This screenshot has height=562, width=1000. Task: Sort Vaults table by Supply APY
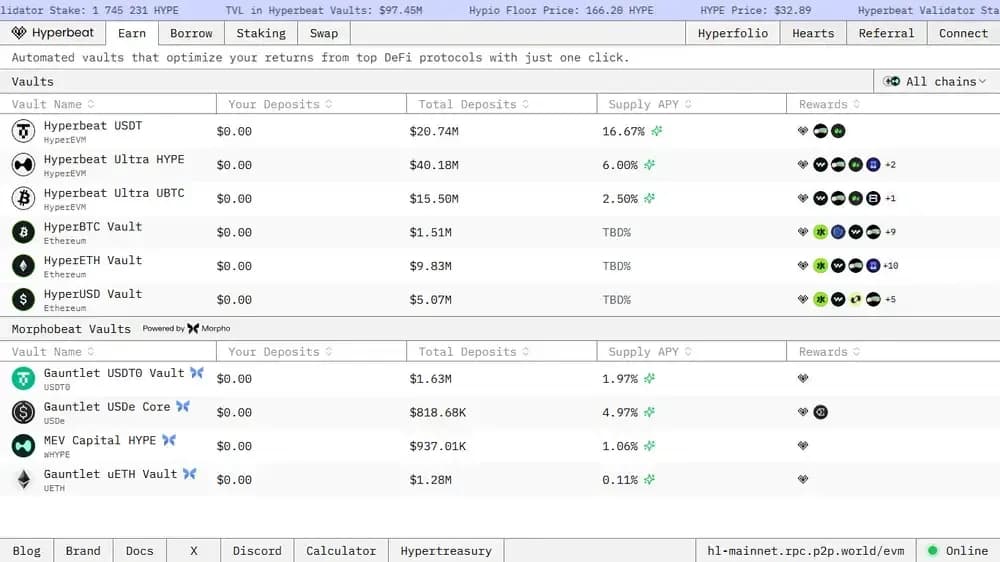pos(643,104)
